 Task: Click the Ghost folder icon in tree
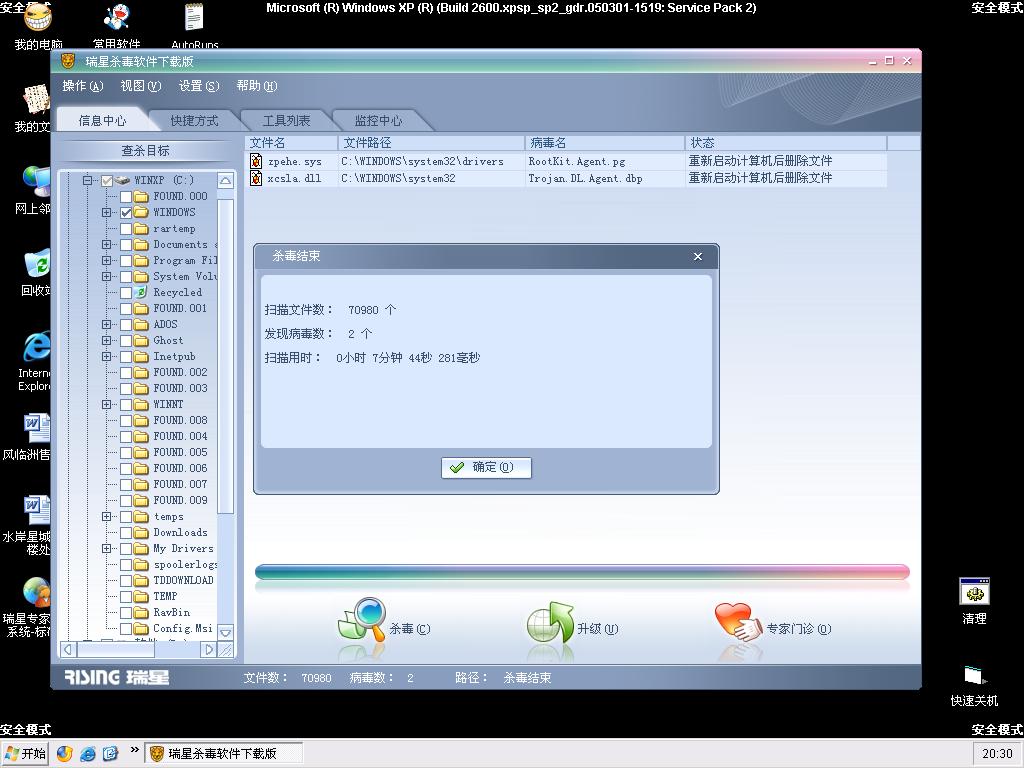pos(141,340)
